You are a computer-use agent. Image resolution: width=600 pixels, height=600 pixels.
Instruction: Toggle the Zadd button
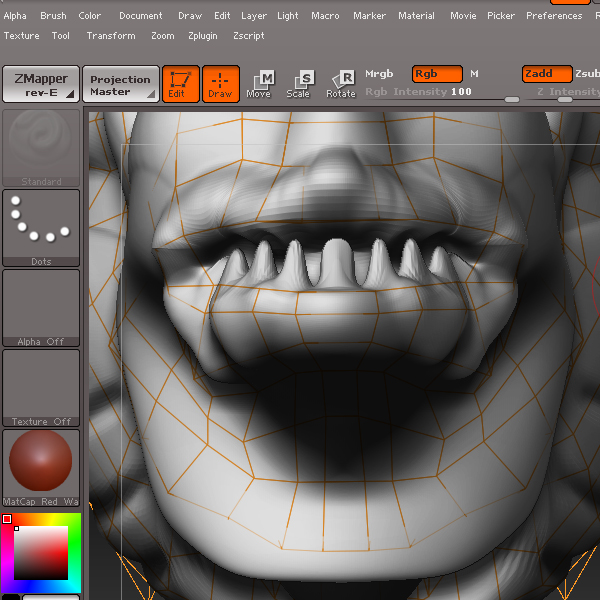pos(547,74)
